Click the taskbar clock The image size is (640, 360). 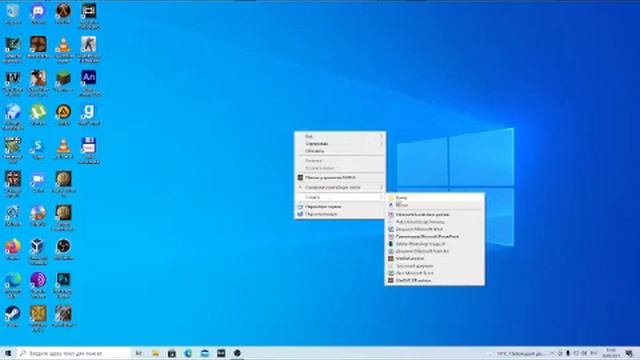point(611,353)
